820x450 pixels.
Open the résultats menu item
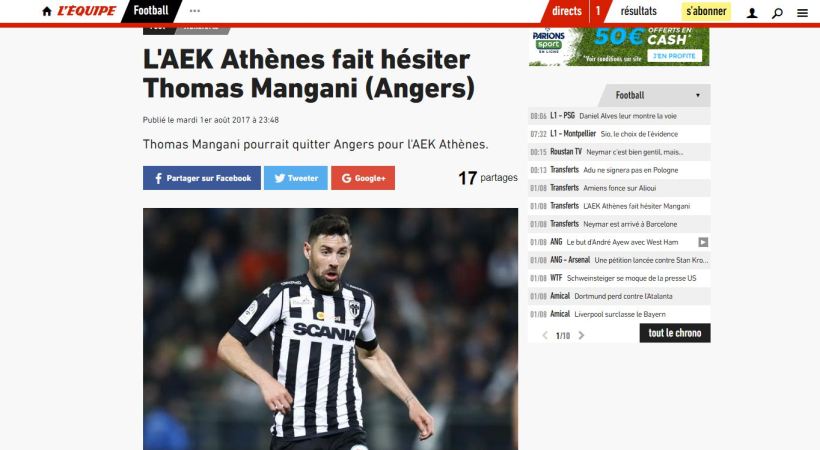[639, 11]
